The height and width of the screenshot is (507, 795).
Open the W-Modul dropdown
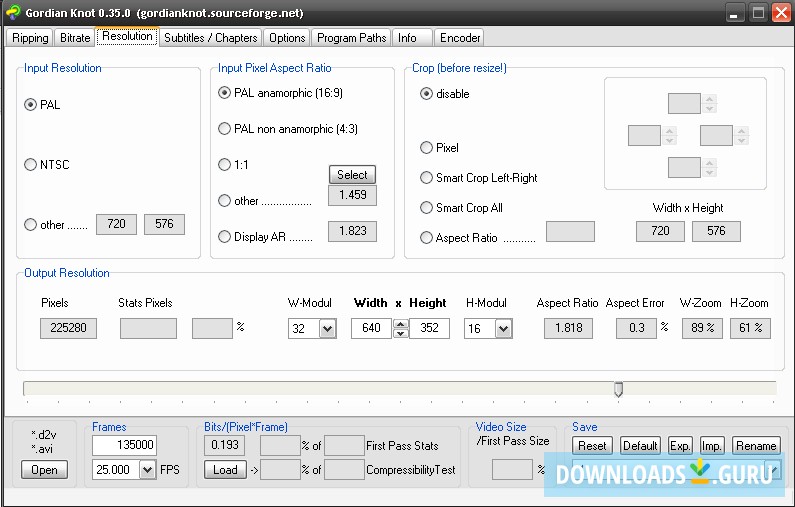point(328,329)
